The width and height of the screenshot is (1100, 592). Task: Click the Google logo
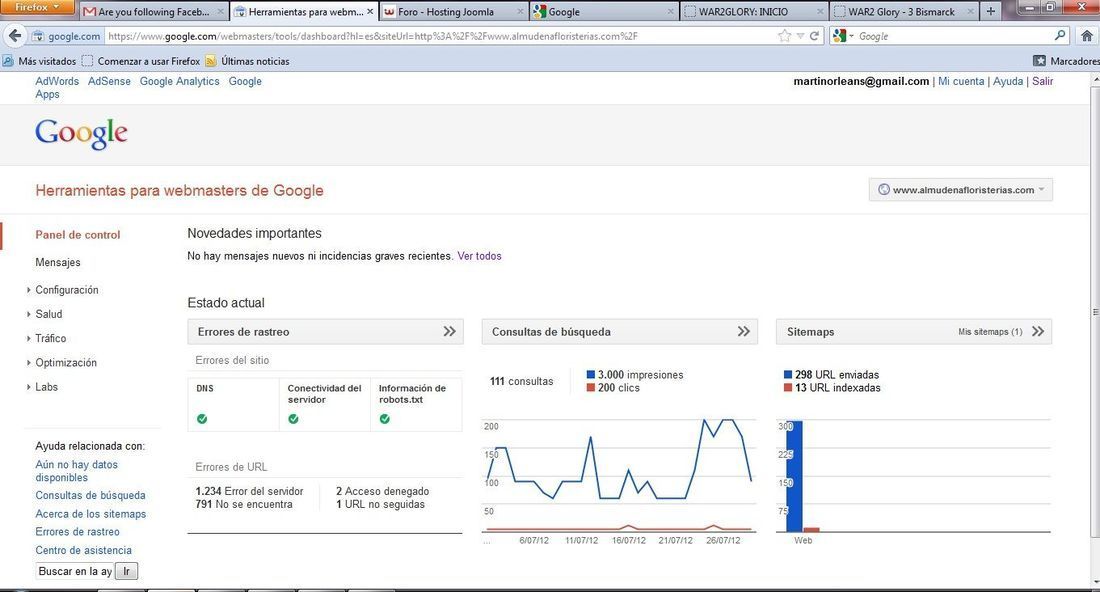81,133
